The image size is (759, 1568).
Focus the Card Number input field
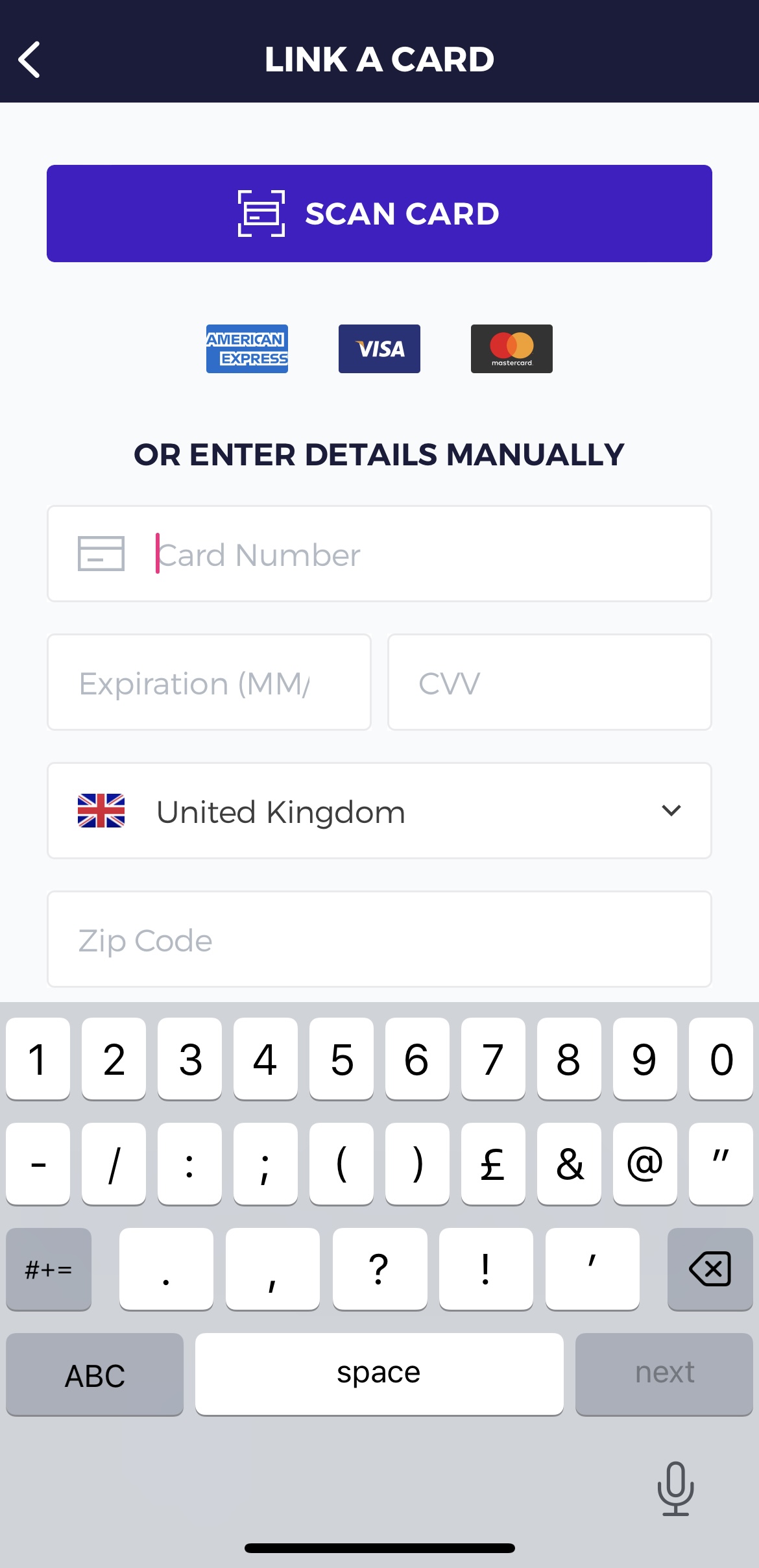click(x=379, y=554)
